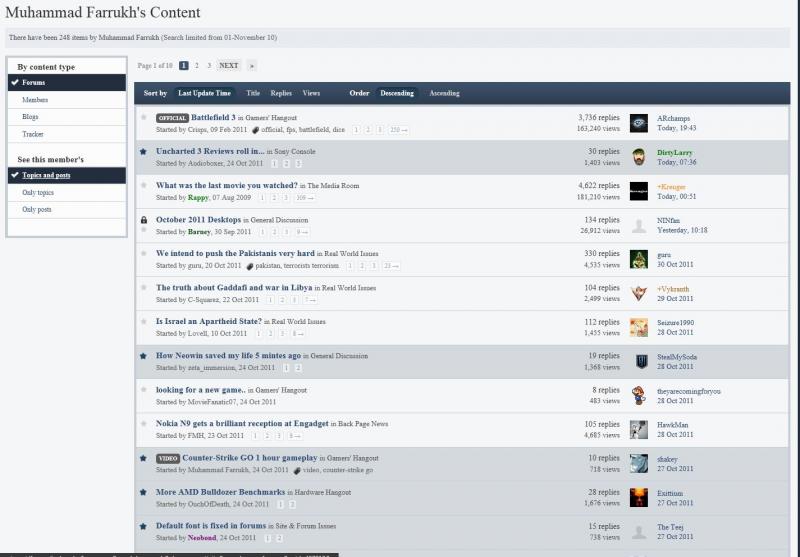Image resolution: width=800 pixels, height=557 pixels.
Task: Open DirtyLarry's profile from last post
Action: [674, 153]
